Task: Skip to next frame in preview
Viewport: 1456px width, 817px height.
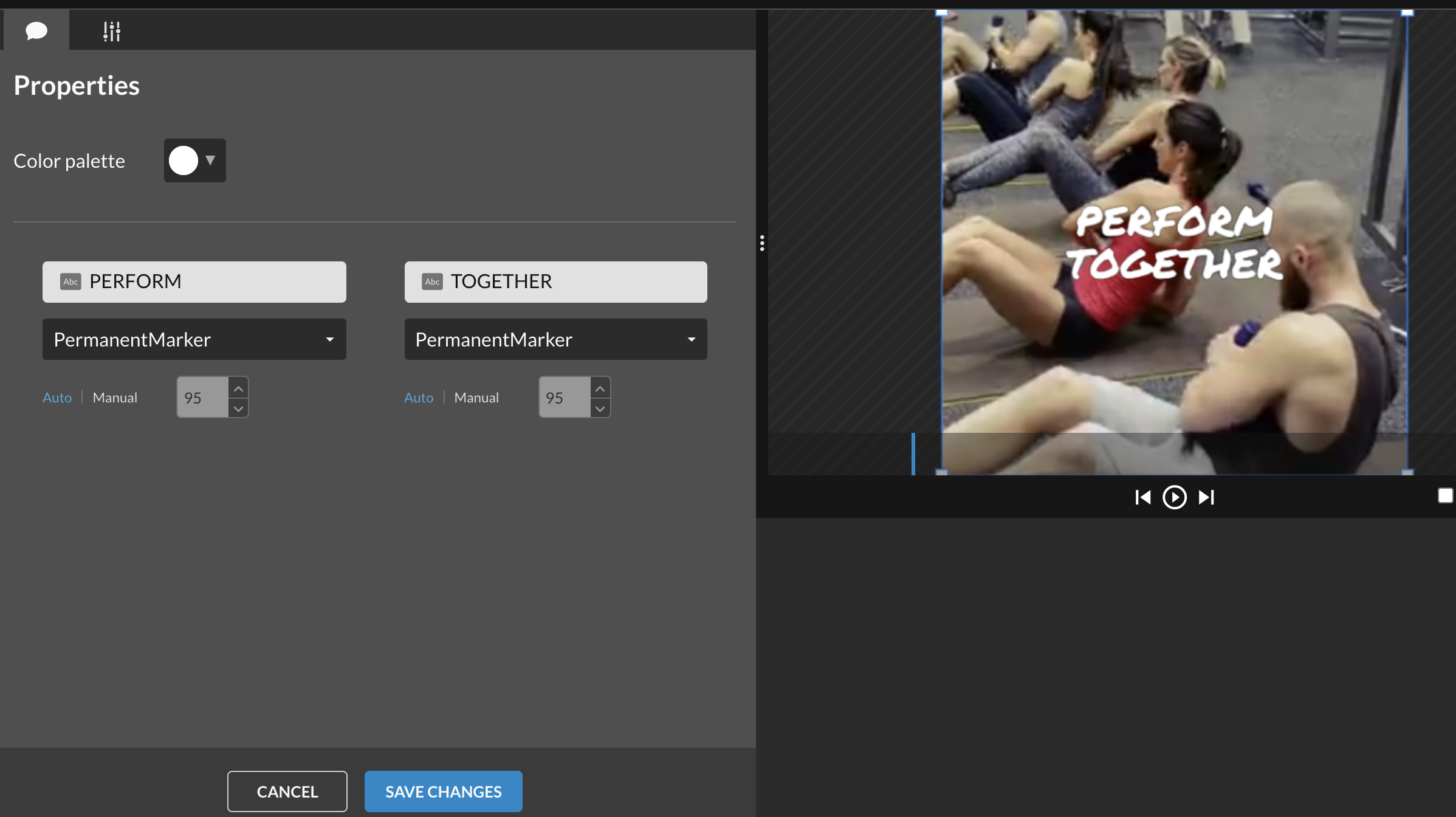Action: click(1206, 497)
